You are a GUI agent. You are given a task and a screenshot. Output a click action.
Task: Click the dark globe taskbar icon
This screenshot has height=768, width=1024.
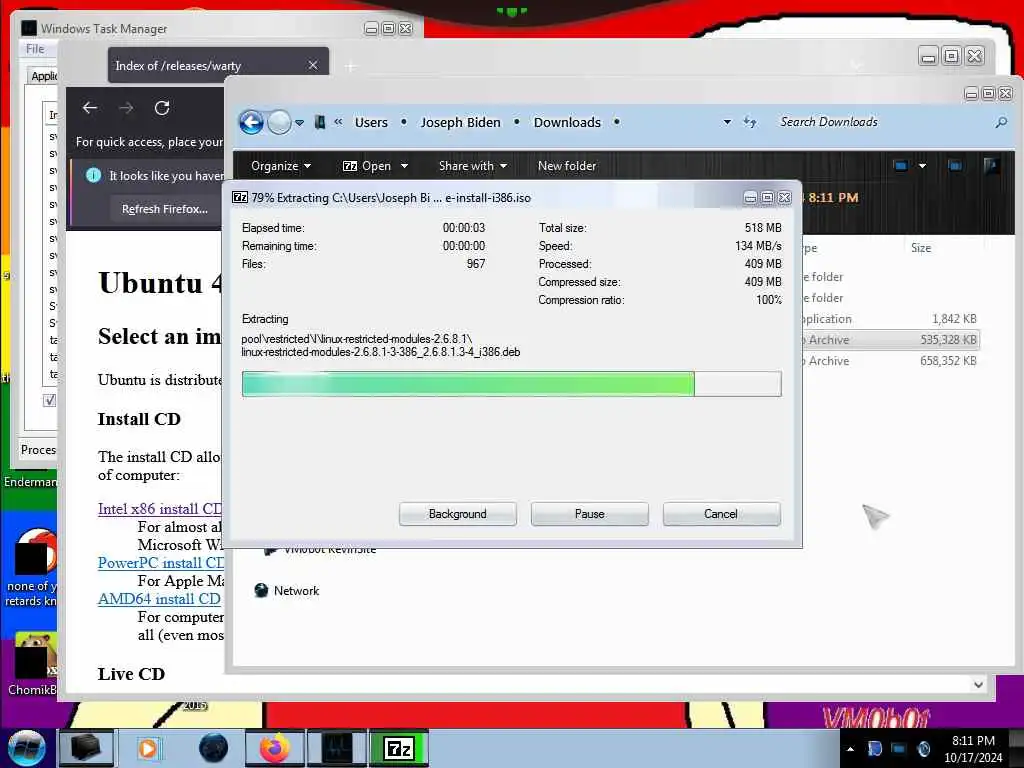tap(214, 748)
